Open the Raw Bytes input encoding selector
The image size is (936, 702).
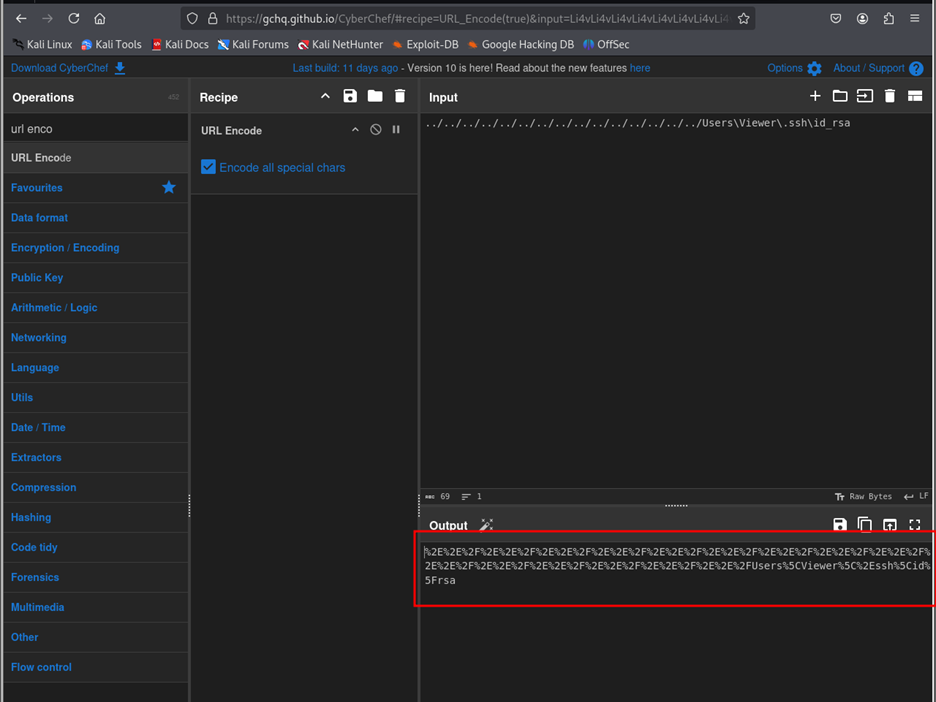pyautogui.click(x=864, y=496)
